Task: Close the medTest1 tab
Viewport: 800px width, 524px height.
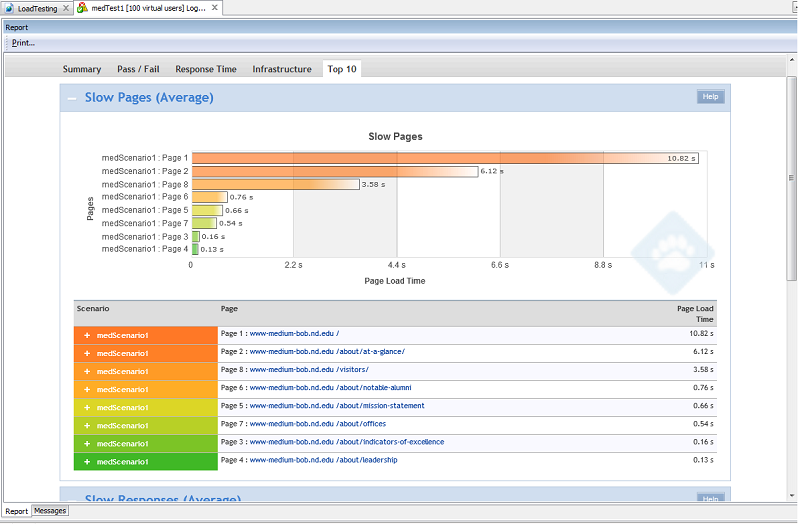Action: point(215,8)
